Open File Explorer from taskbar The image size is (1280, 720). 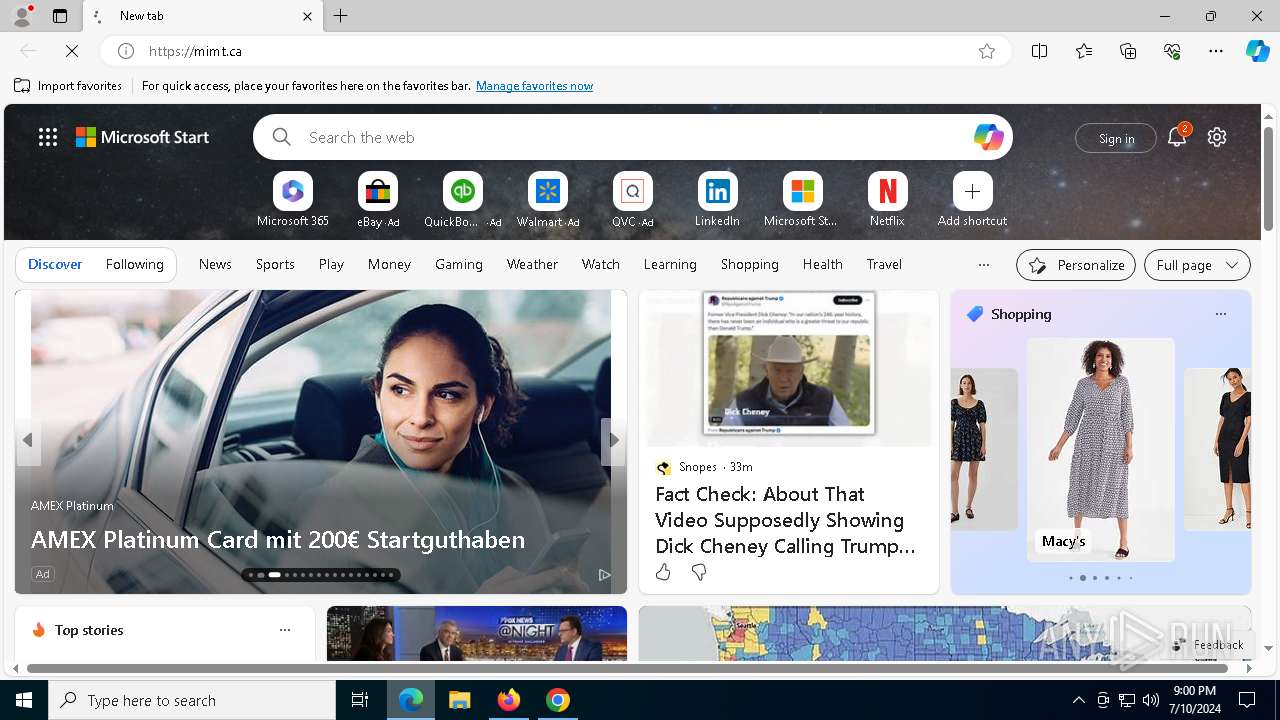click(x=459, y=700)
